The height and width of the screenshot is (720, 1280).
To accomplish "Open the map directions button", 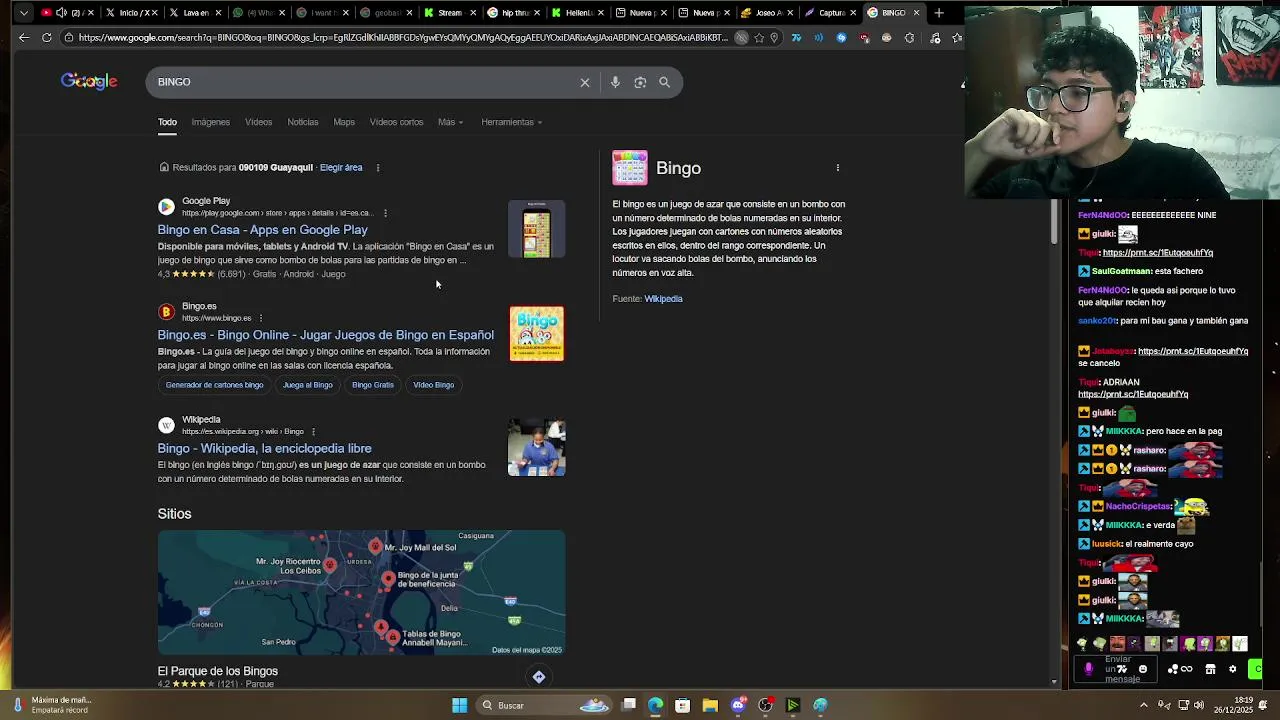I will click(x=539, y=677).
